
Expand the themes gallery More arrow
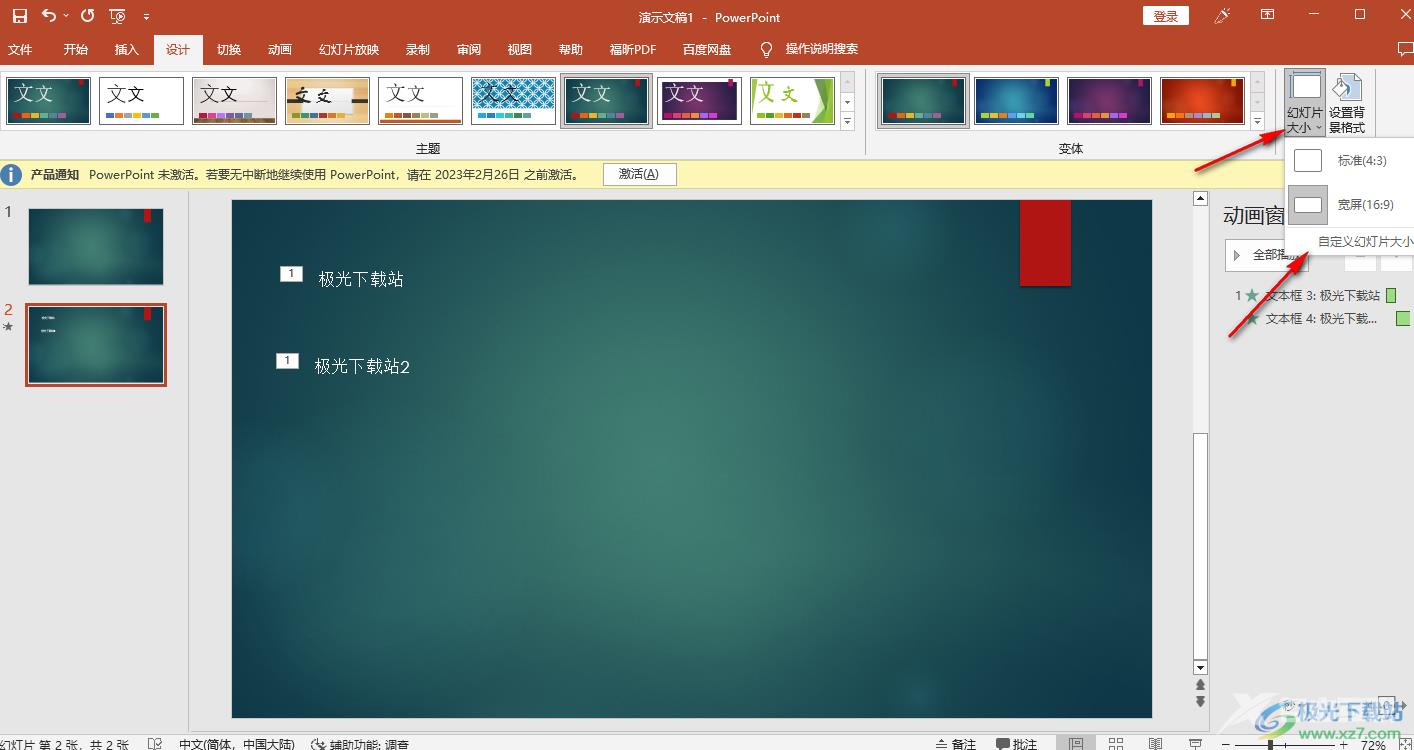[848, 121]
